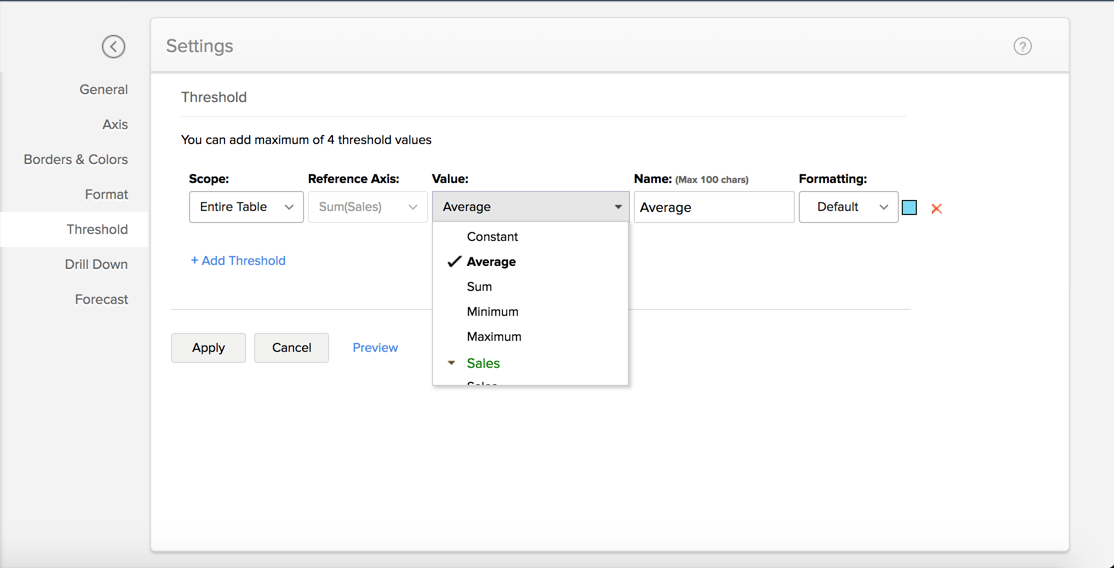Select Sum from the Value list
Viewport: 1114px width, 568px height.
[x=479, y=287]
